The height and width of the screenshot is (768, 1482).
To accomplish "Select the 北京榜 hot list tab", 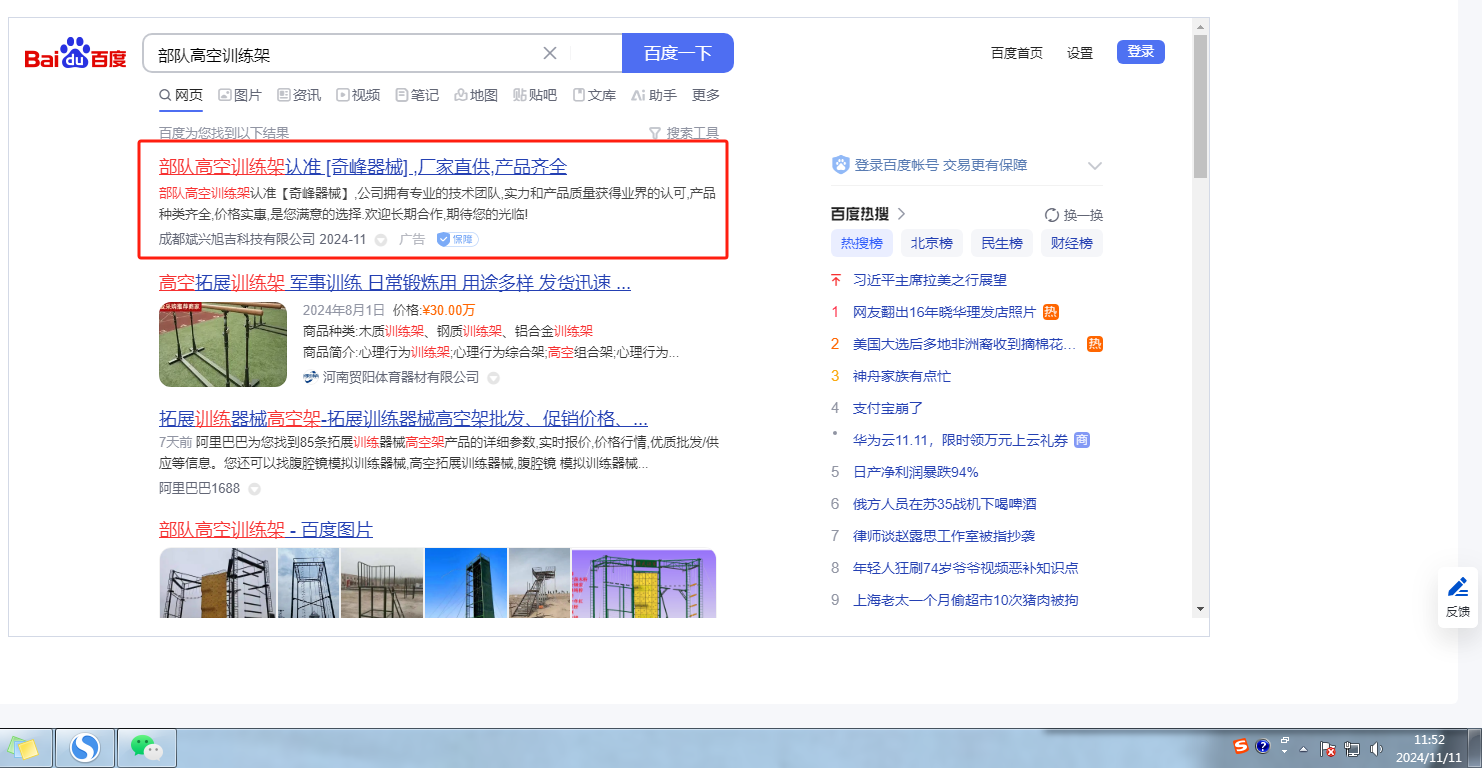I will pos(931,243).
